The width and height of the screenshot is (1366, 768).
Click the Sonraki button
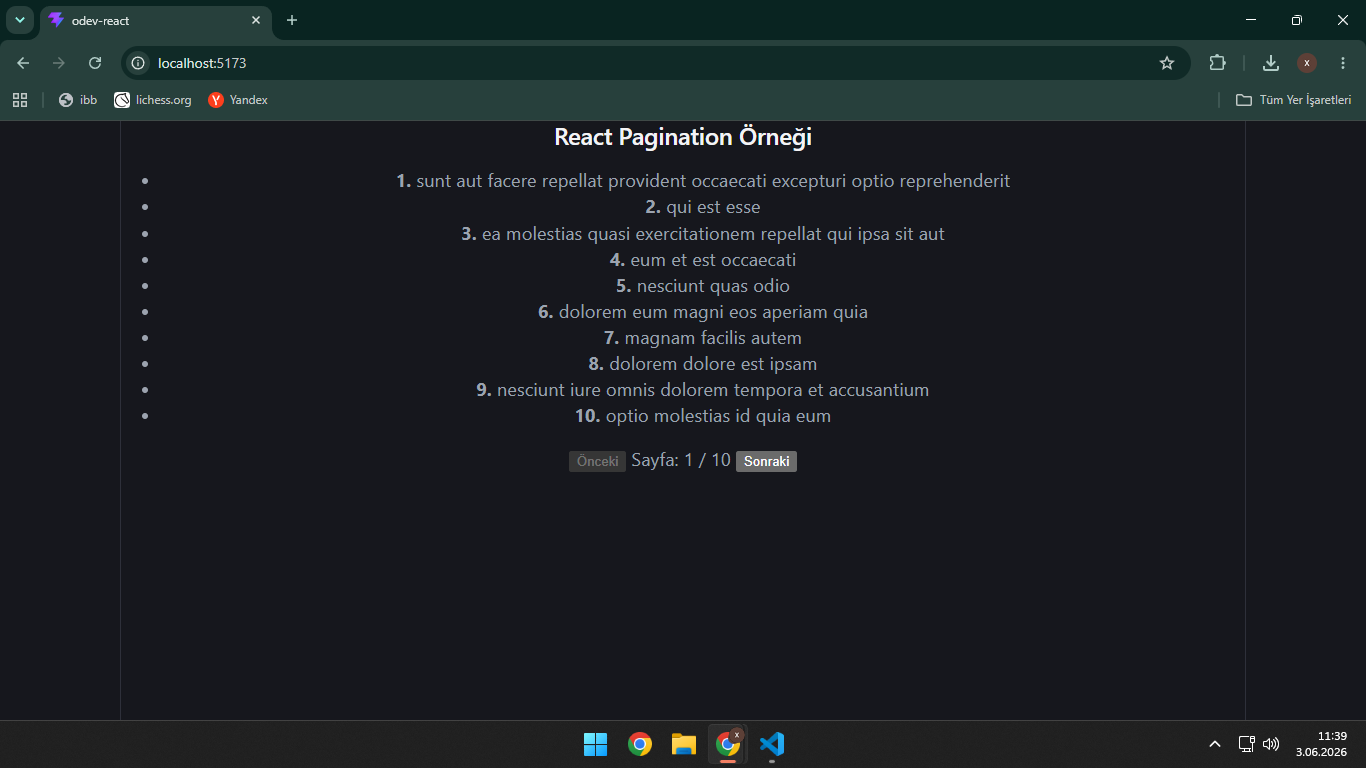(x=766, y=461)
